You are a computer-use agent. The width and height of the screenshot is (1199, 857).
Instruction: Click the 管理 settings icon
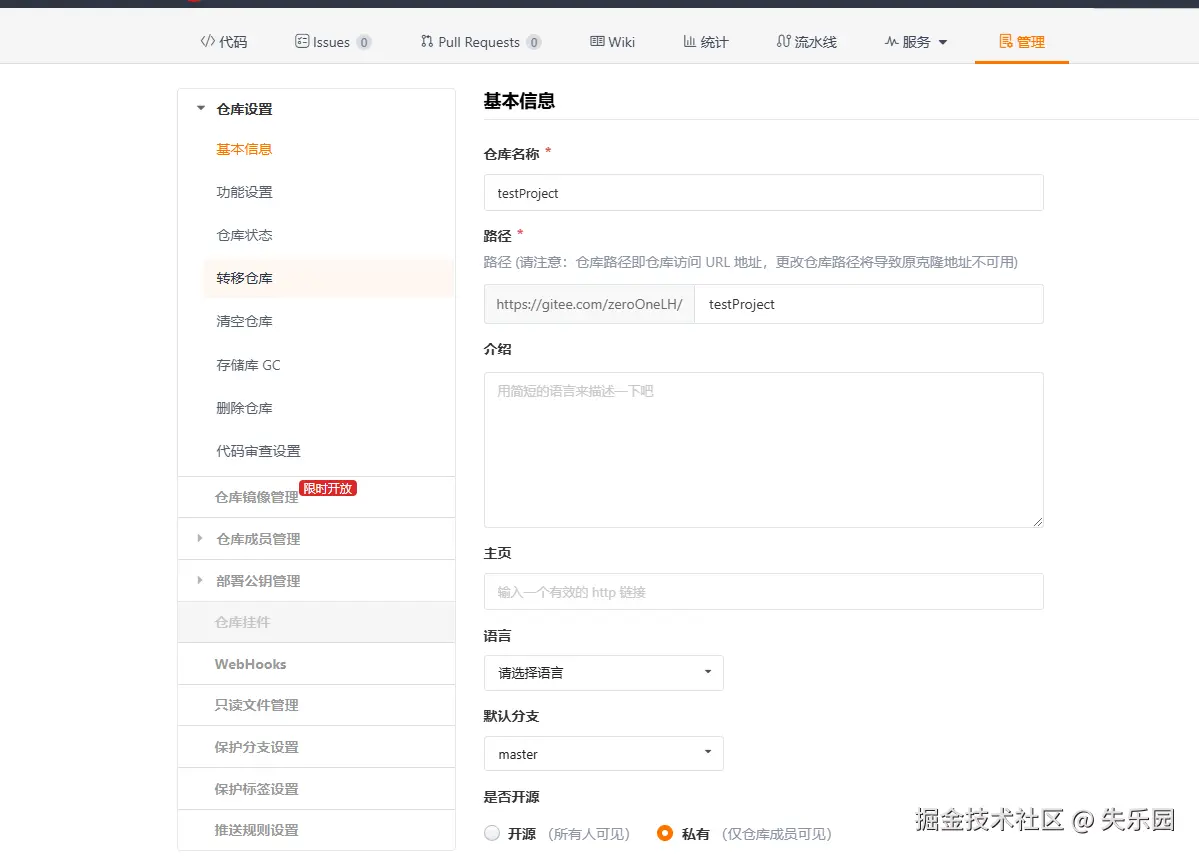tap(1006, 41)
